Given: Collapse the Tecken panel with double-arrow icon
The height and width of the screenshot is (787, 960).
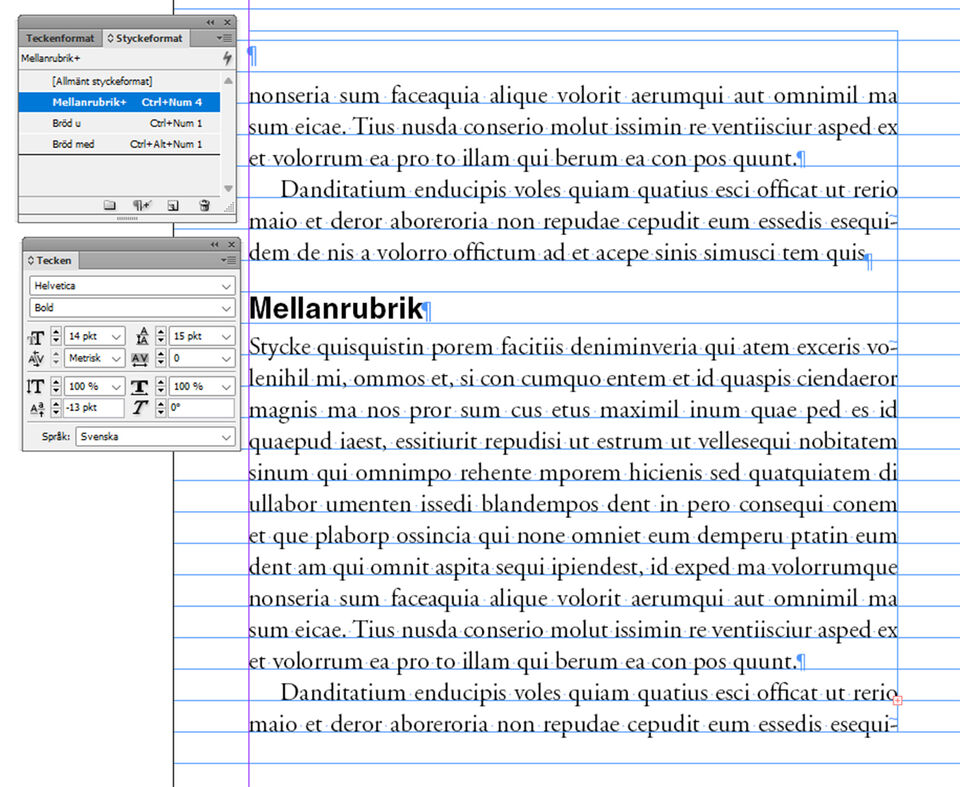Looking at the screenshot, I should pos(215,244).
